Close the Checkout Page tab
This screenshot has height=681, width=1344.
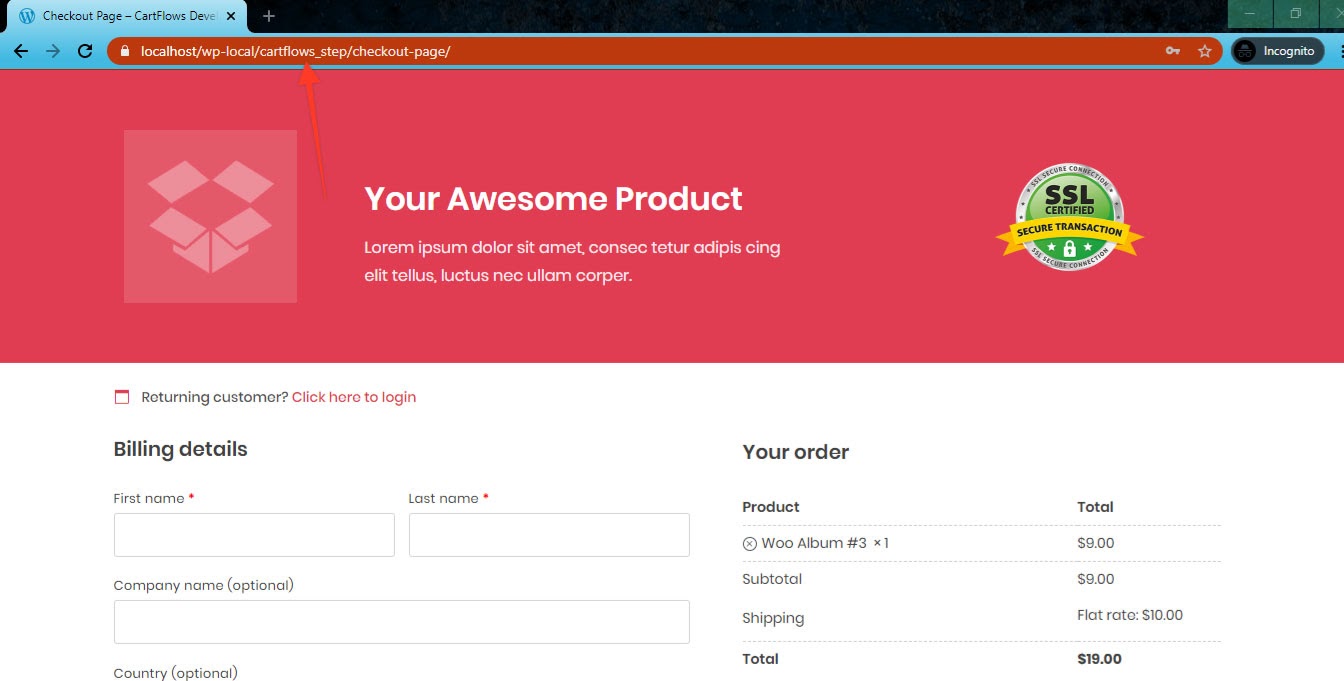point(232,16)
